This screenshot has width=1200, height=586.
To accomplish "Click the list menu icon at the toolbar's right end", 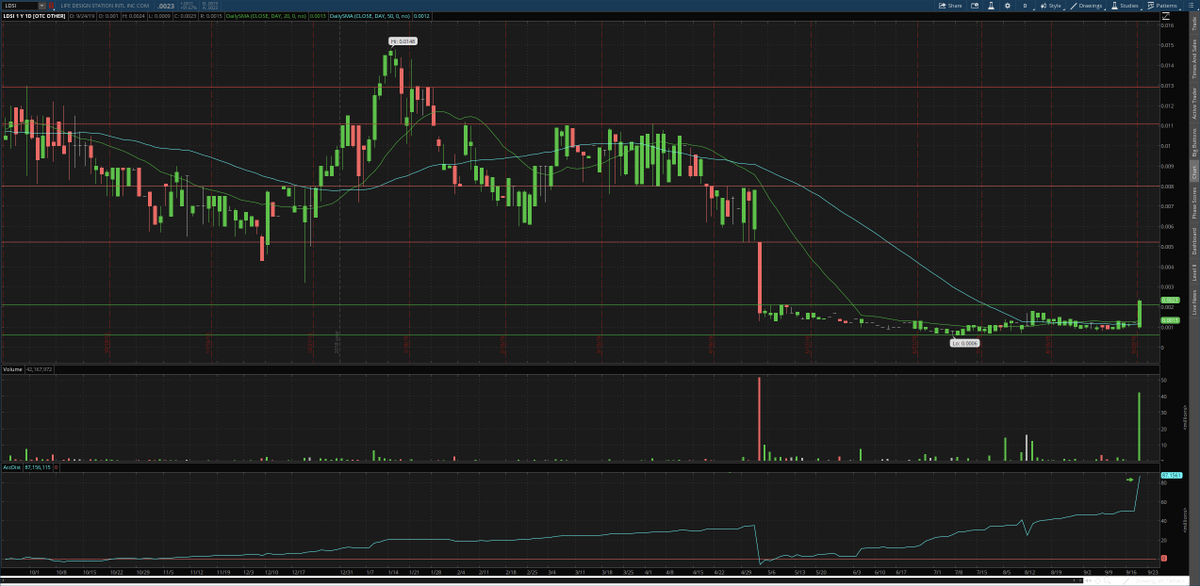I will pyautogui.click(x=1191, y=6).
